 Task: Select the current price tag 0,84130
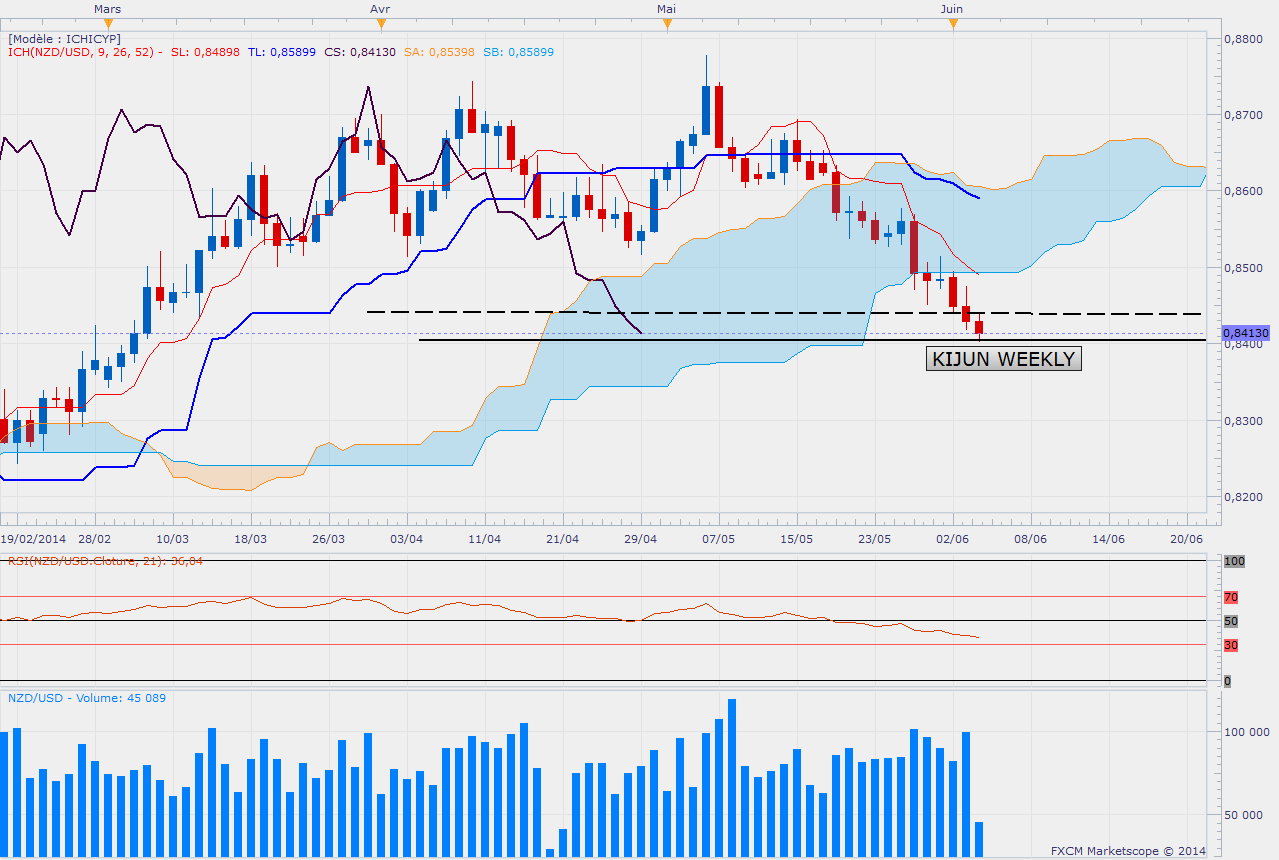[1246, 333]
